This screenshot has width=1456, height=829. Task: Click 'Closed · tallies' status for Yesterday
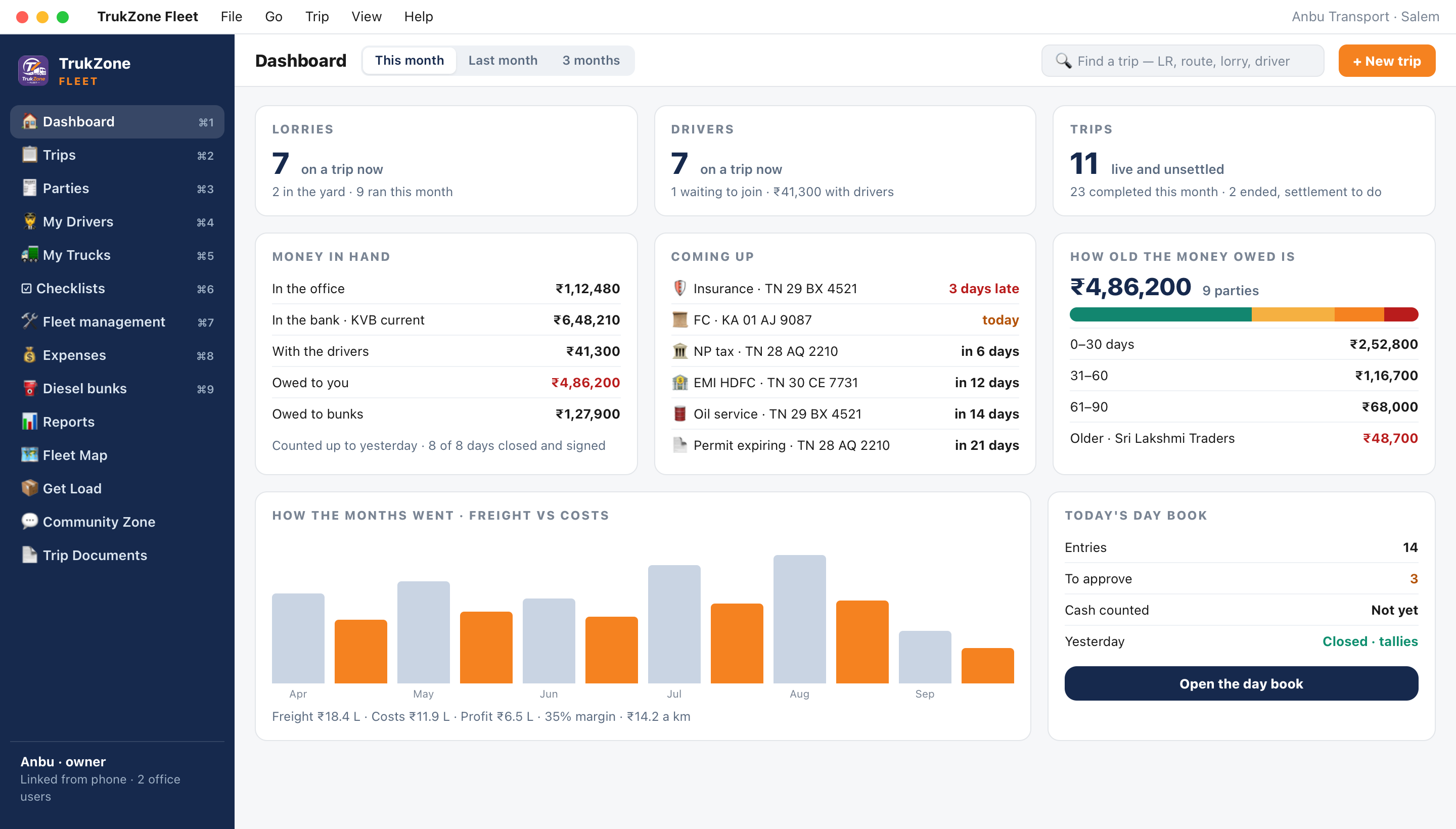[1370, 641]
